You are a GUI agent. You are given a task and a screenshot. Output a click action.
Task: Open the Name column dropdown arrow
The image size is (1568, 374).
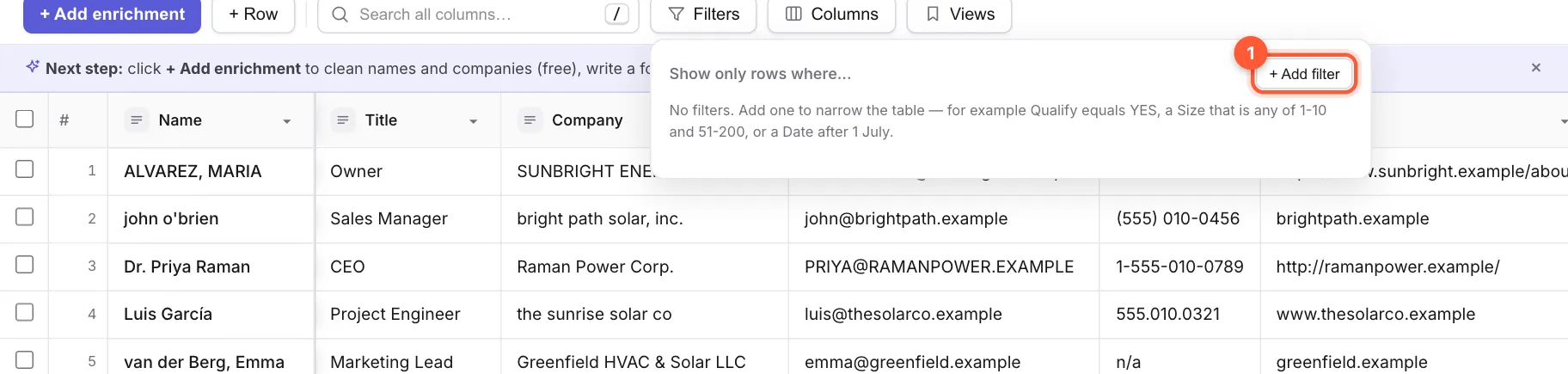pos(287,121)
